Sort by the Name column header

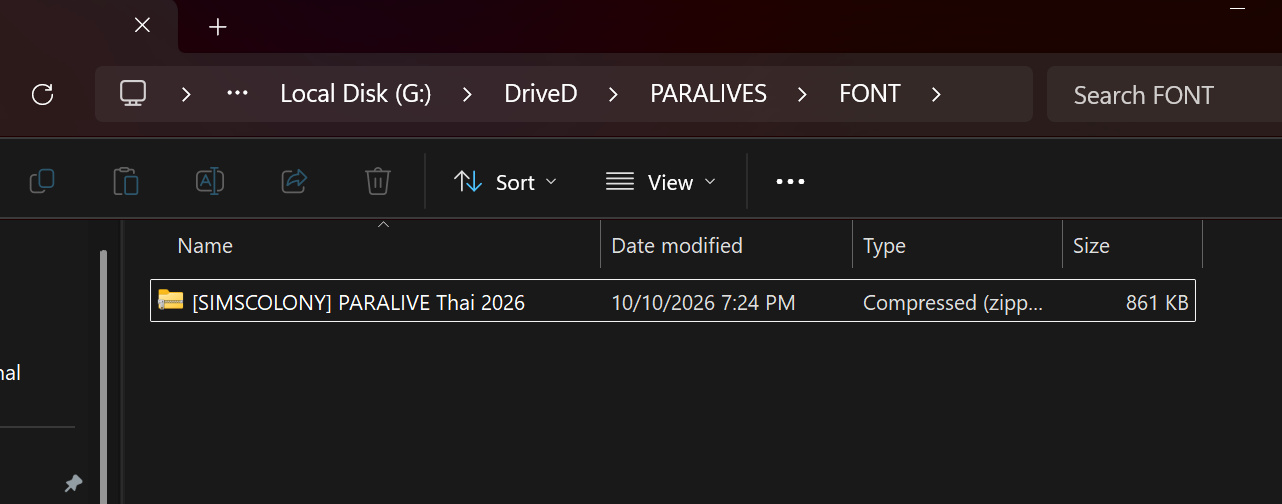tap(375, 245)
